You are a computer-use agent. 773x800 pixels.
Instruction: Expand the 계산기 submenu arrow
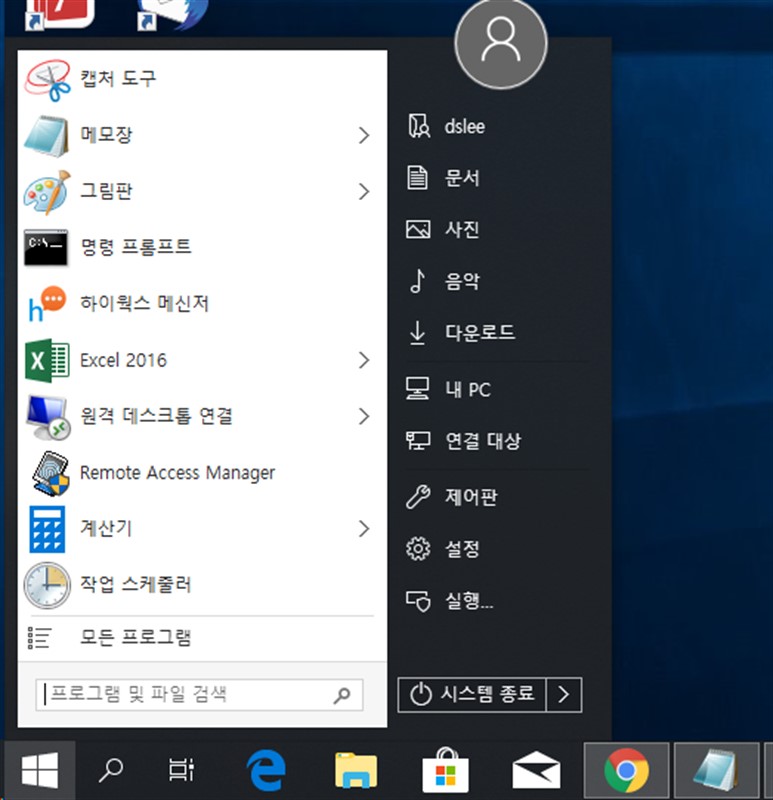click(364, 528)
